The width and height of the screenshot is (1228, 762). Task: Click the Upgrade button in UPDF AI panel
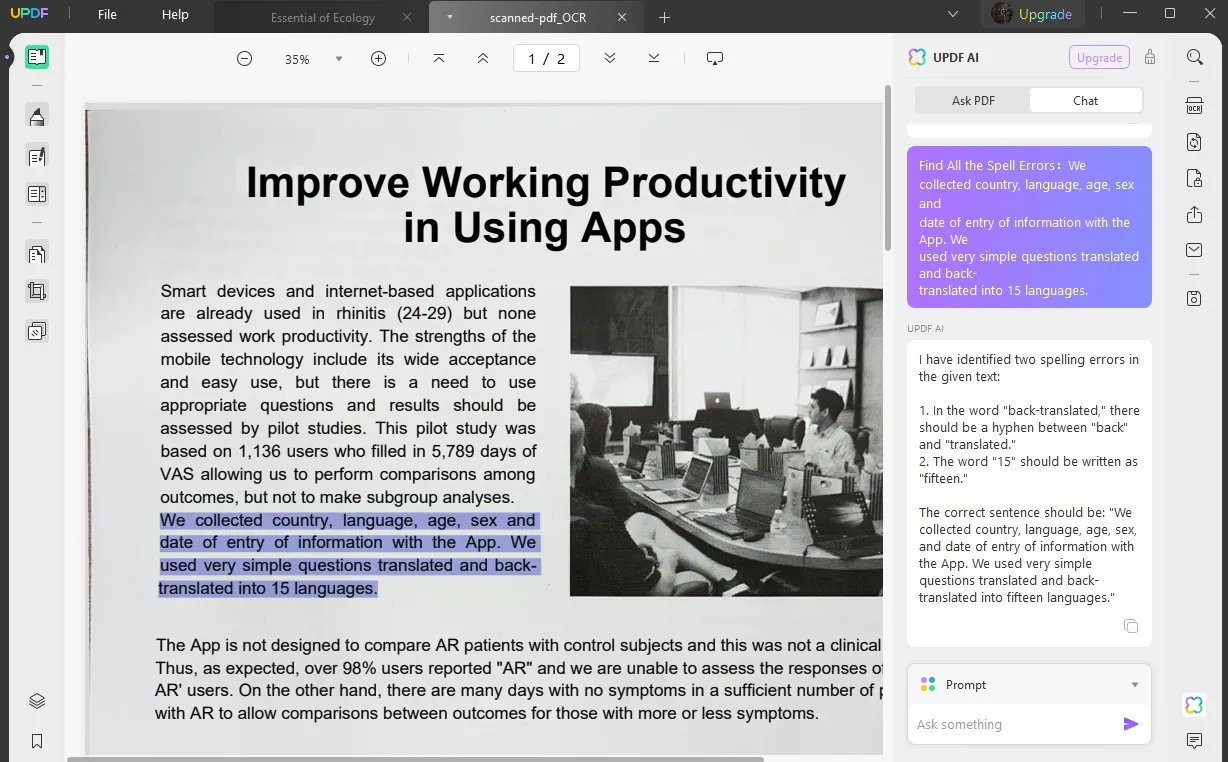(x=1099, y=58)
